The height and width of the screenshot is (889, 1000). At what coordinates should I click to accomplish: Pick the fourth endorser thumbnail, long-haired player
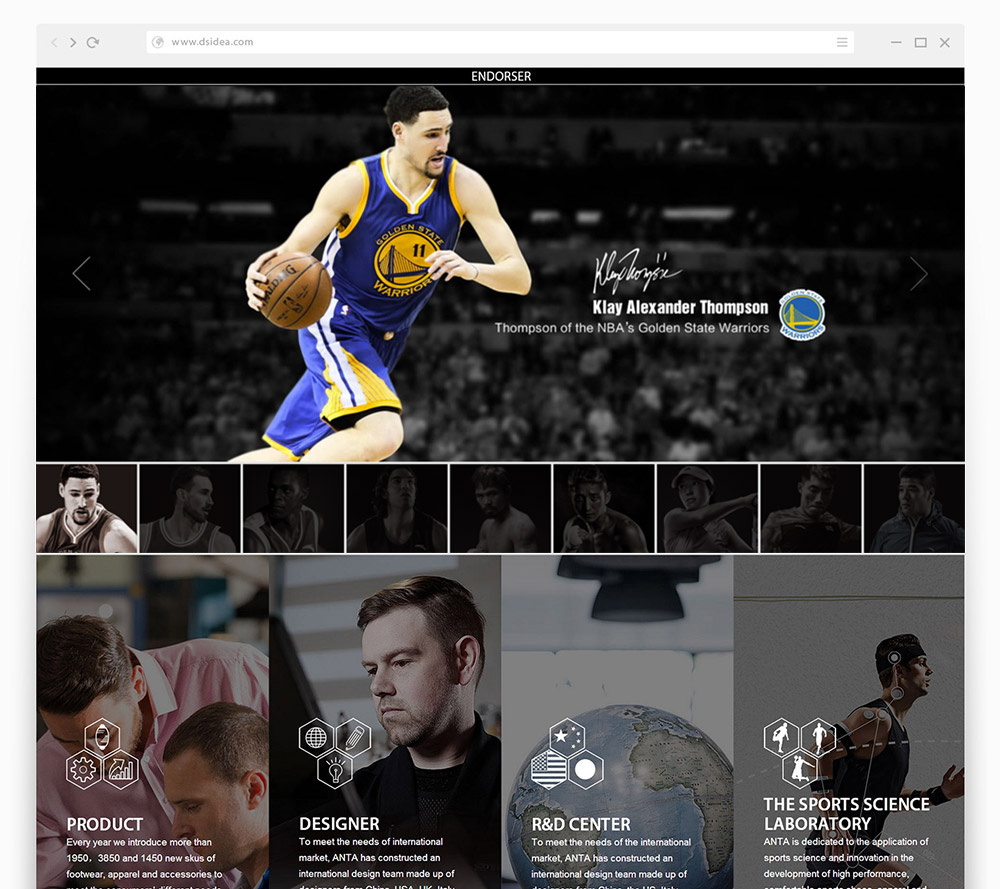point(397,508)
